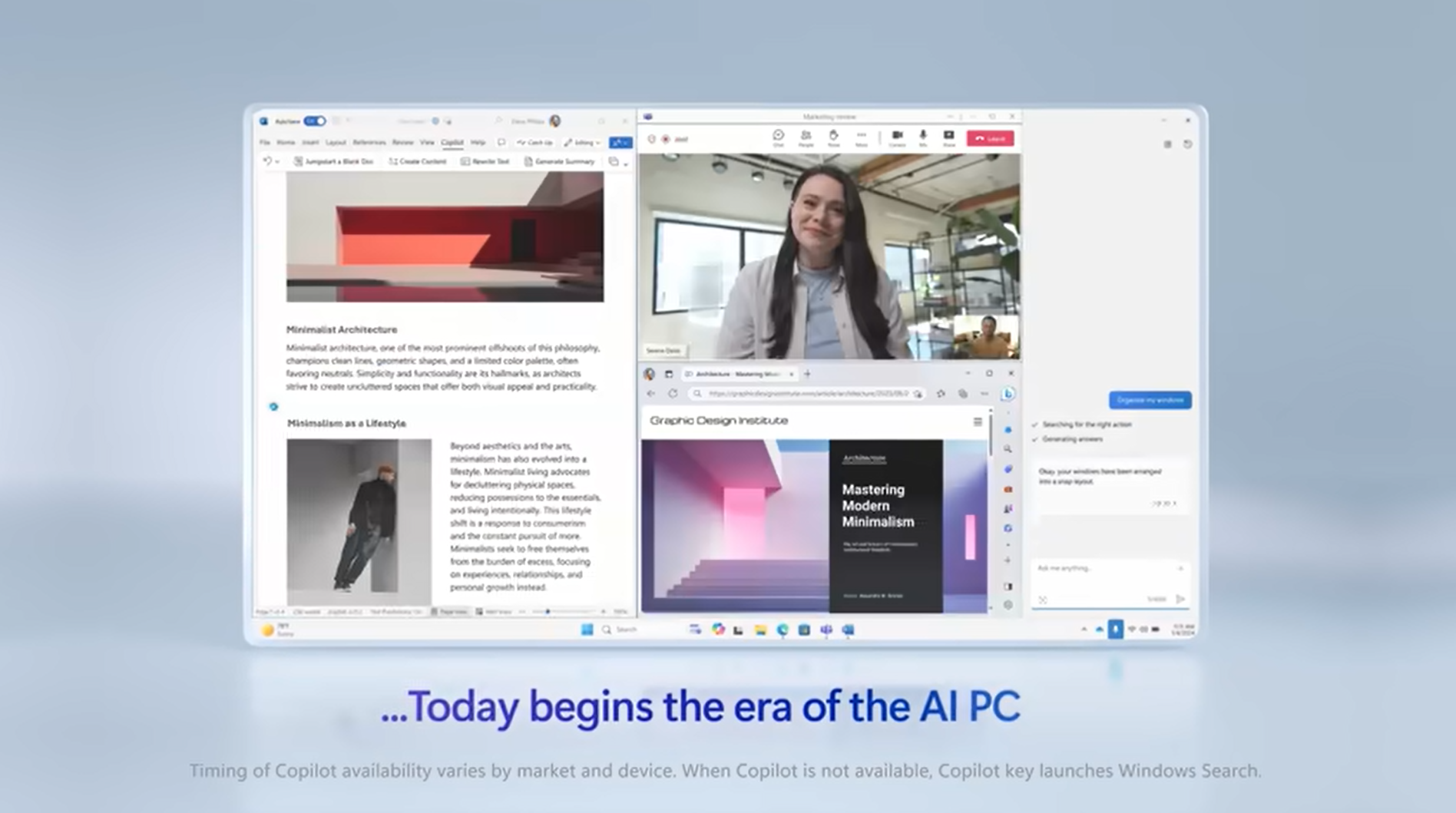Image resolution: width=1456 pixels, height=813 pixels.
Task: Expand the Editing mode dropdown
Action: [582, 142]
